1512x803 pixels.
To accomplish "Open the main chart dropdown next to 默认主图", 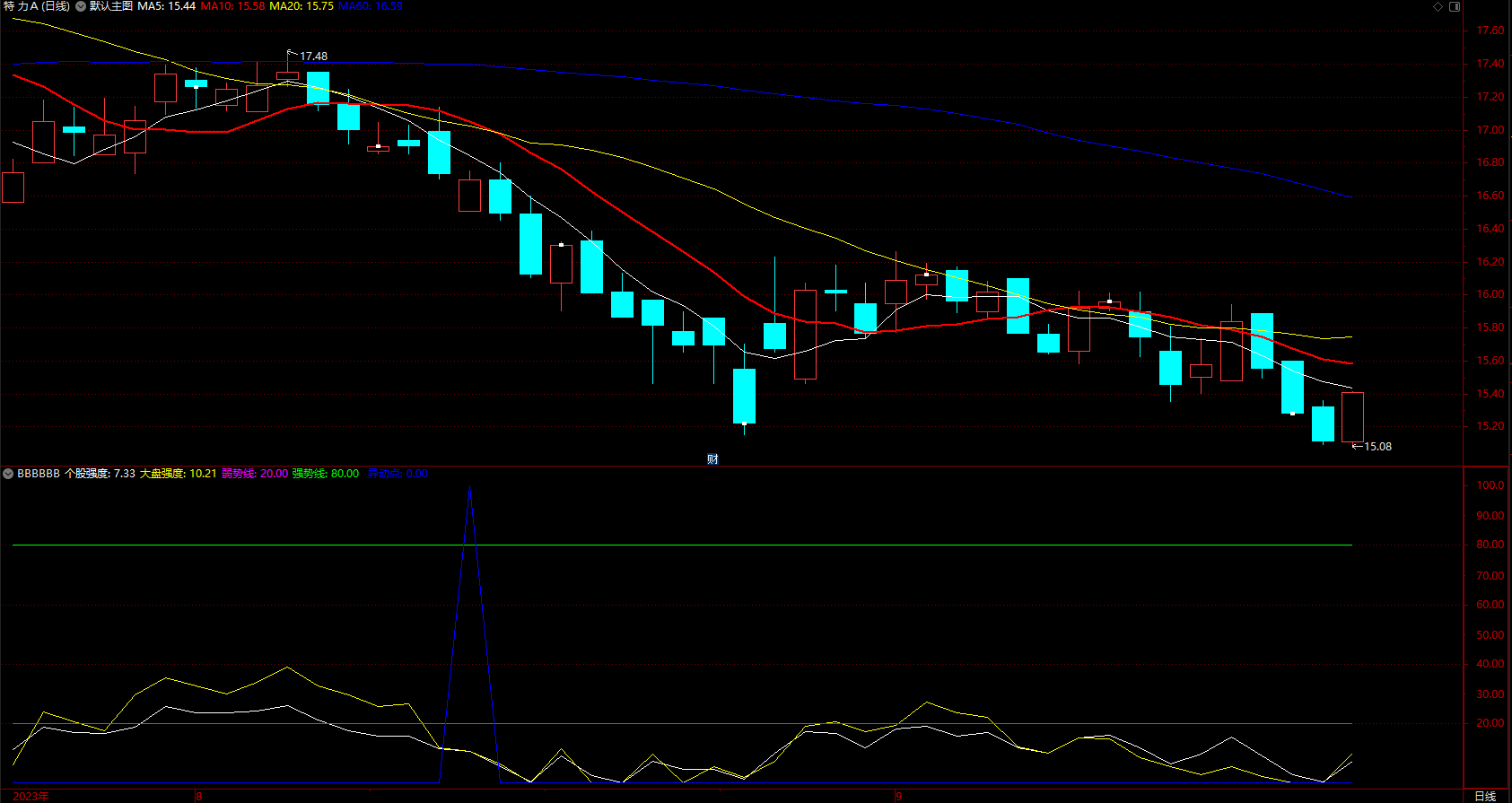I will [81, 6].
